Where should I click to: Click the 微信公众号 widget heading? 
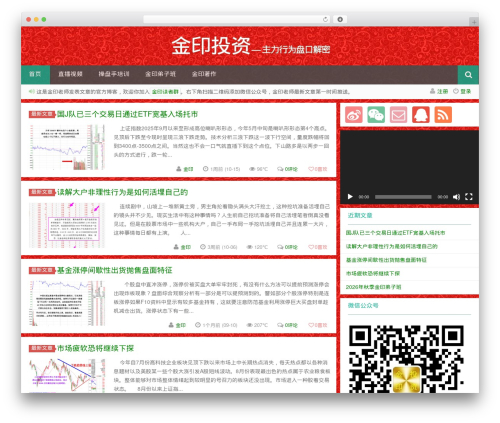363,306
